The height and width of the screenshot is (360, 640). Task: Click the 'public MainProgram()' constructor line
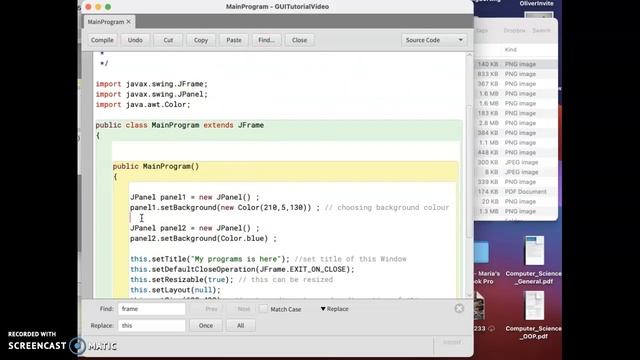point(156,166)
